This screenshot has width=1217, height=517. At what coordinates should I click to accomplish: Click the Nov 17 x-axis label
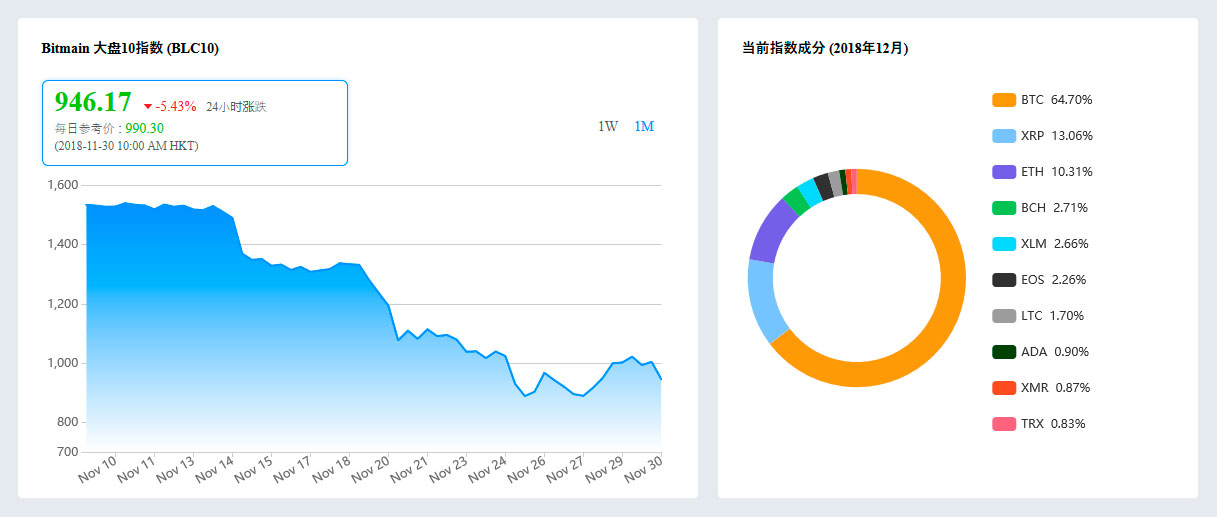(x=293, y=469)
